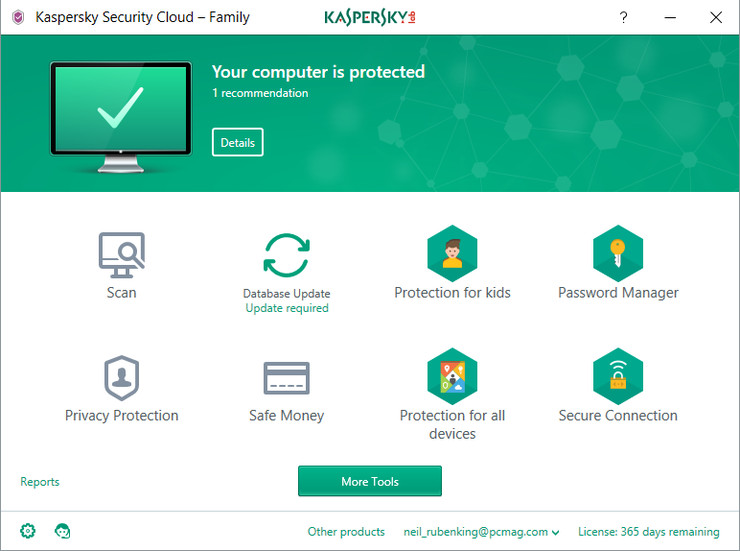The image size is (740, 551).
Task: Click the Password Manager label
Action: pos(618,293)
